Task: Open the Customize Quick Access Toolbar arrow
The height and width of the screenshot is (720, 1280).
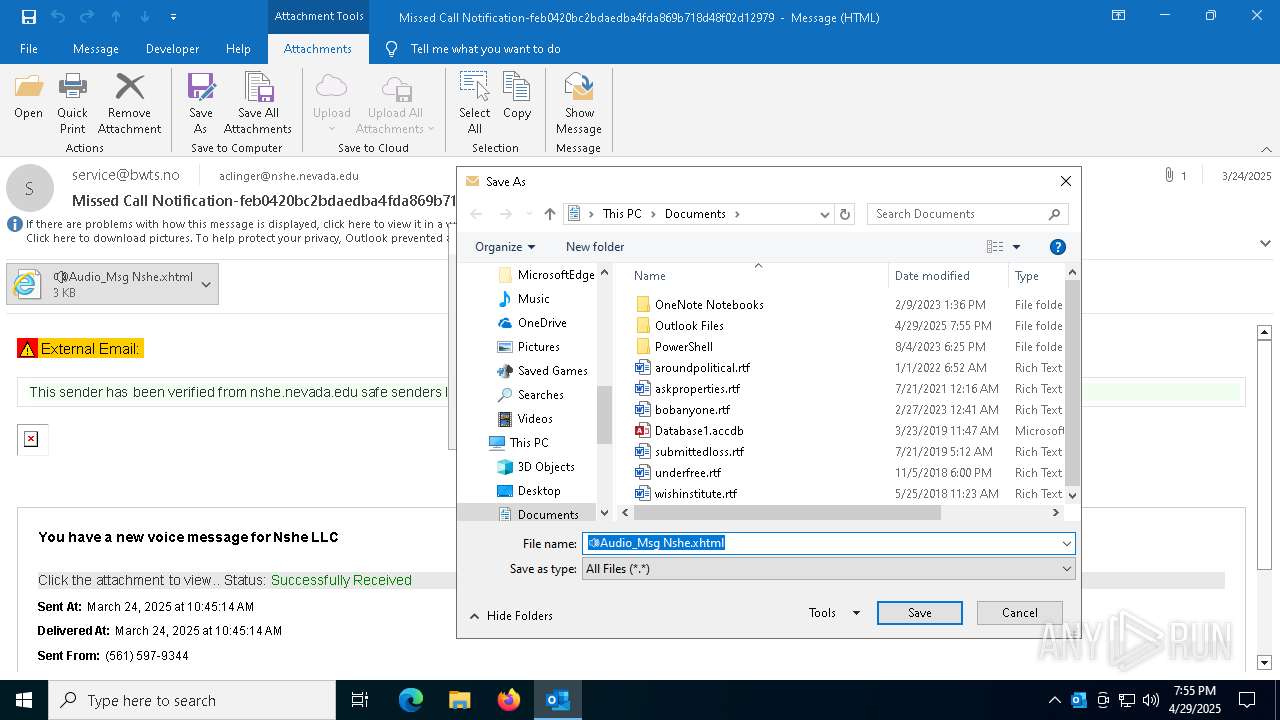Action: click(x=174, y=17)
